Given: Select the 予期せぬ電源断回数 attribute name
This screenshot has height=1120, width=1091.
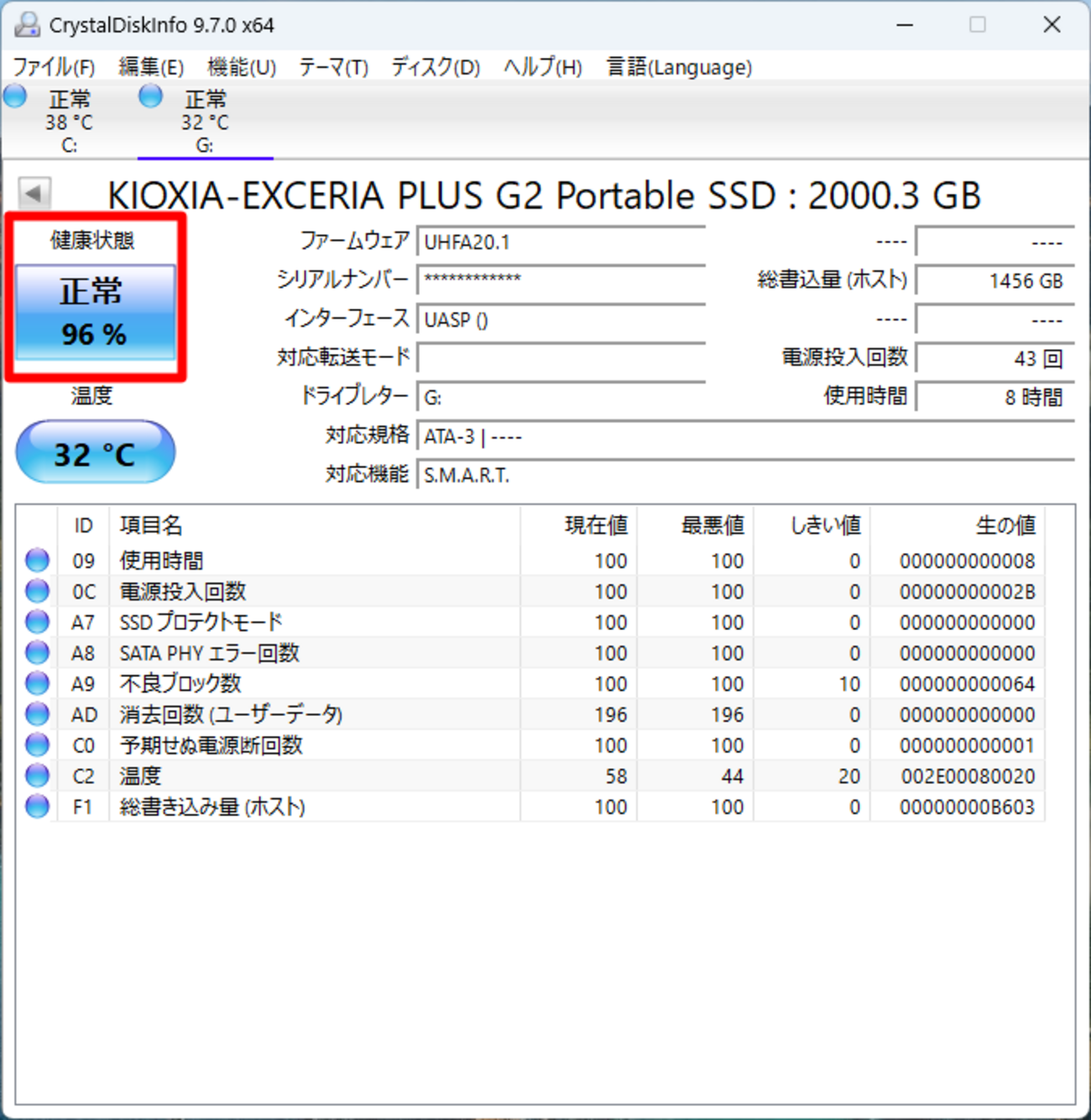Looking at the screenshot, I should (211, 745).
